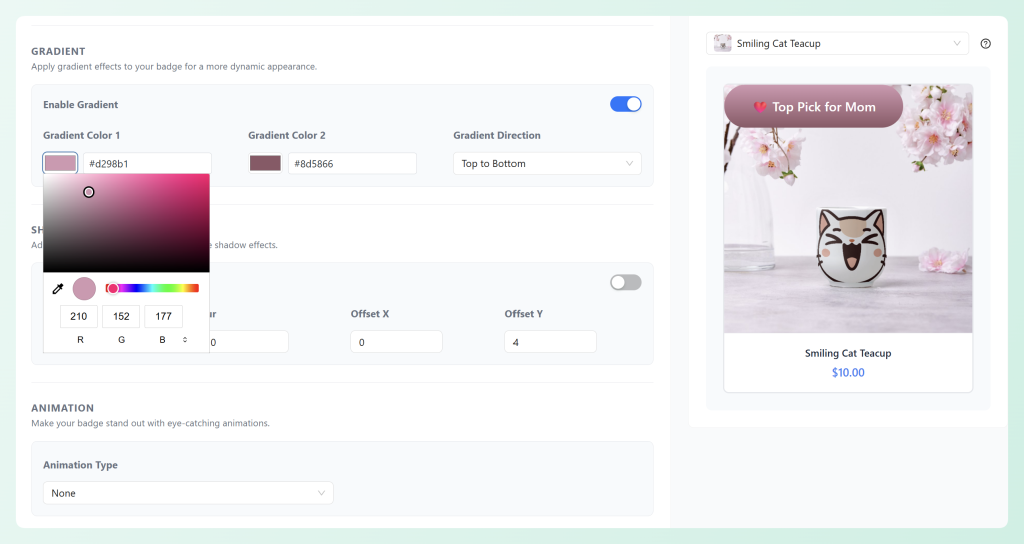
Task: Click the G value field 152
Action: [x=121, y=316]
